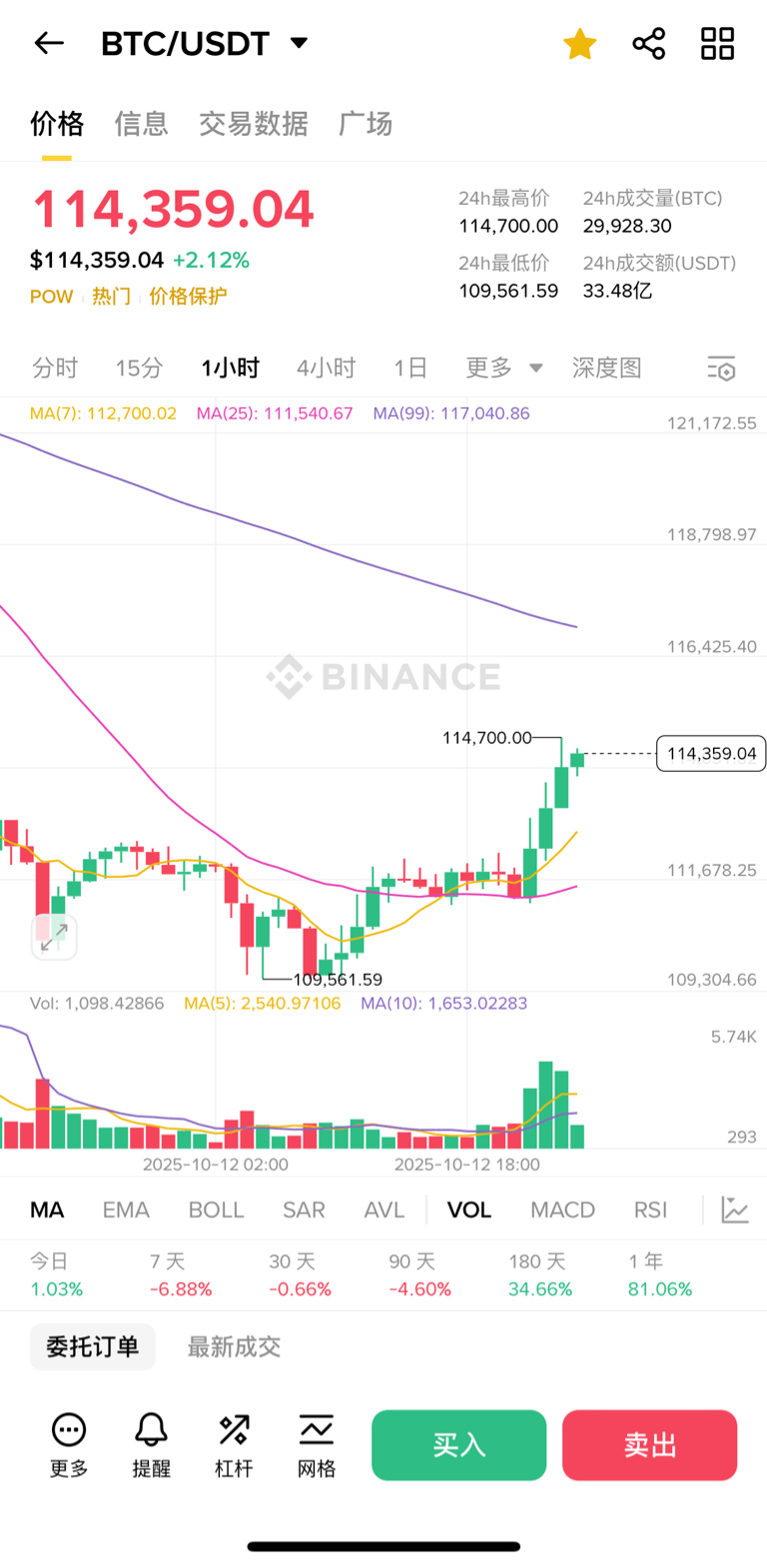
Task: Open the four-square grid menu icon
Action: pos(717,44)
